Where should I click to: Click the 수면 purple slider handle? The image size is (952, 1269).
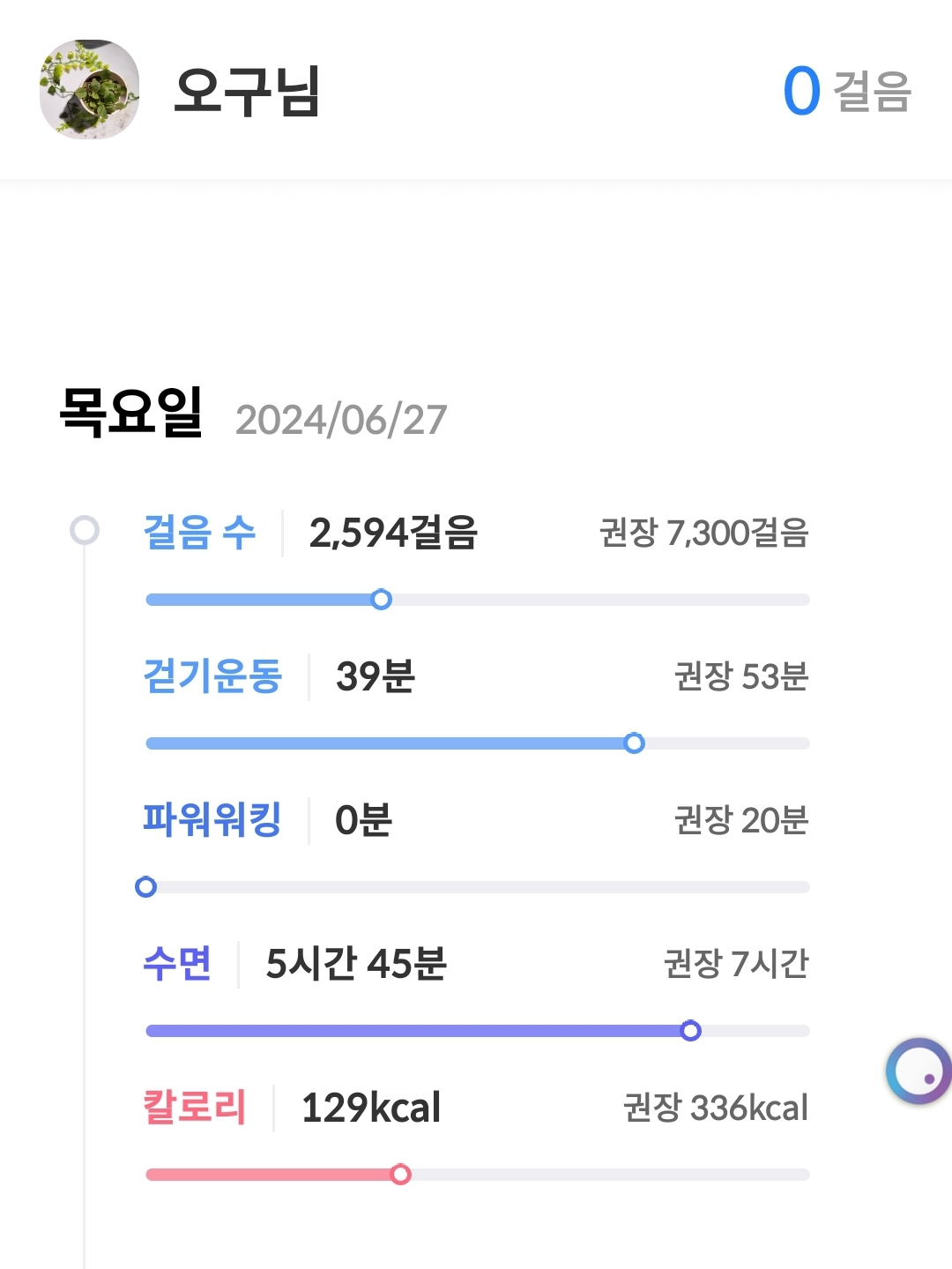pos(691,1031)
